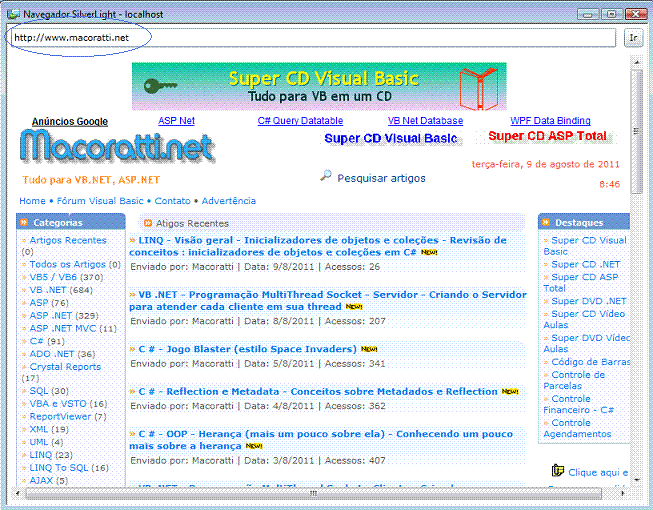Open Super CD Visual Basic in Destaques

pos(585,246)
